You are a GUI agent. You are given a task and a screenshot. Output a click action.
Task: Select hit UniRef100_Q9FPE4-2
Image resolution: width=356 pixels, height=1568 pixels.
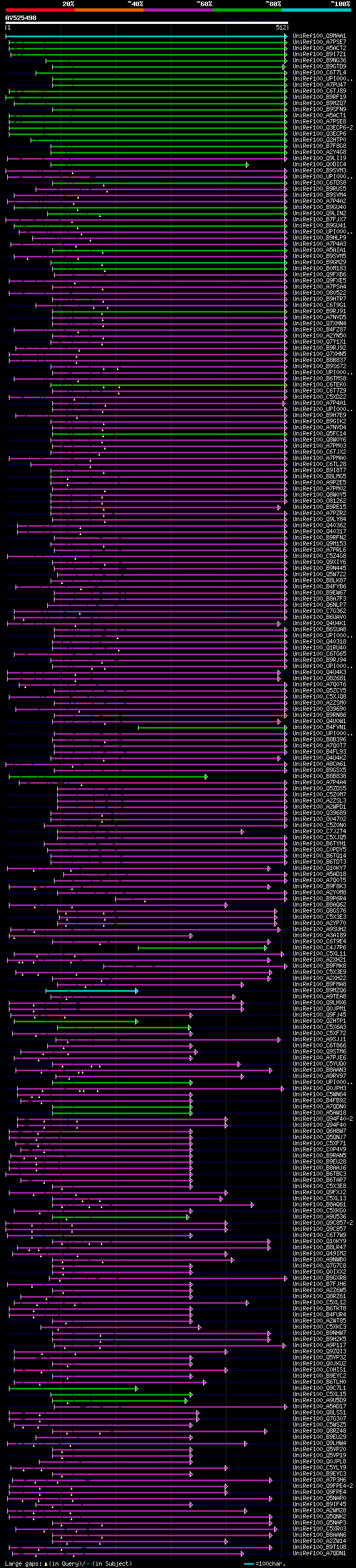point(323,1485)
